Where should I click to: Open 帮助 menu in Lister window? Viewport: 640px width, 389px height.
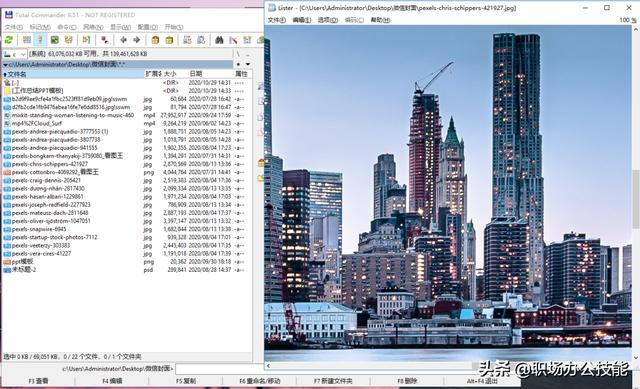click(380, 20)
